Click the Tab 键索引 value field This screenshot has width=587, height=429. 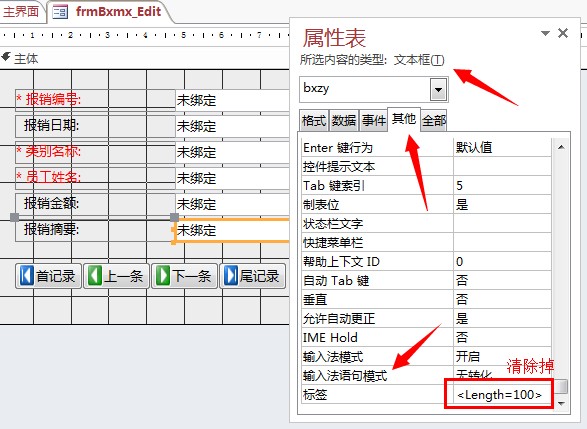click(502, 185)
